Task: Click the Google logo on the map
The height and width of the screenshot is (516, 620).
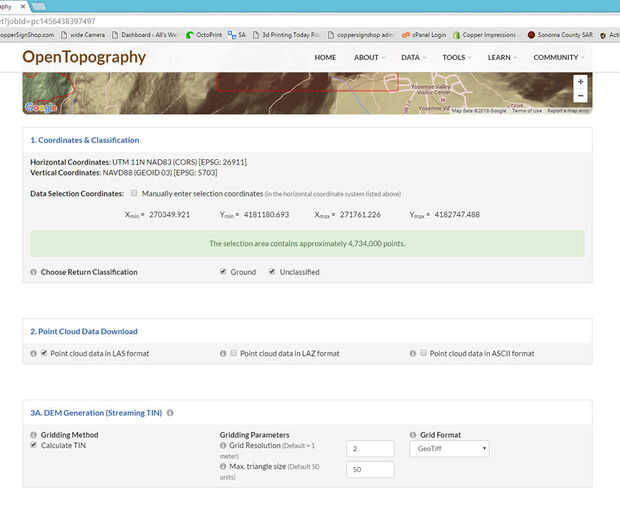Action: coord(40,107)
